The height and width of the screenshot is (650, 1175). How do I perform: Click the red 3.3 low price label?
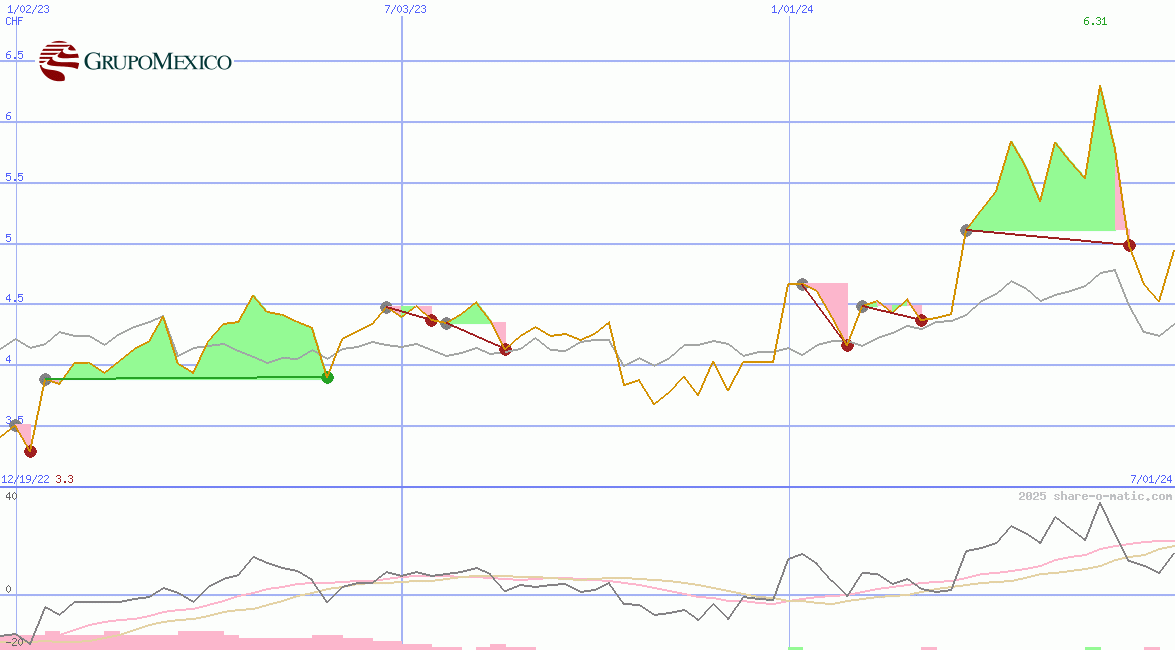pos(64,479)
